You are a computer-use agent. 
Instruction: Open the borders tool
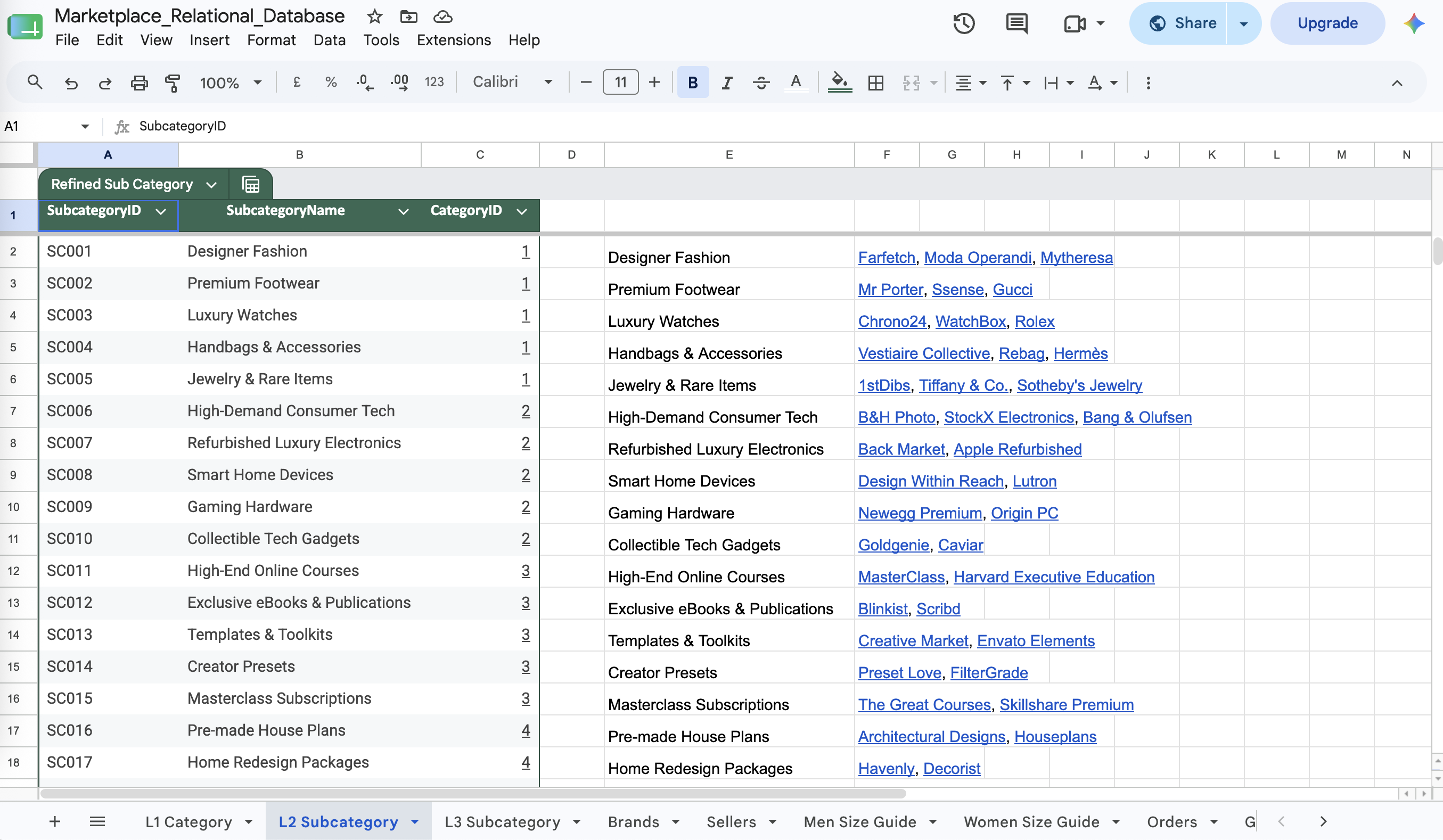(x=875, y=83)
